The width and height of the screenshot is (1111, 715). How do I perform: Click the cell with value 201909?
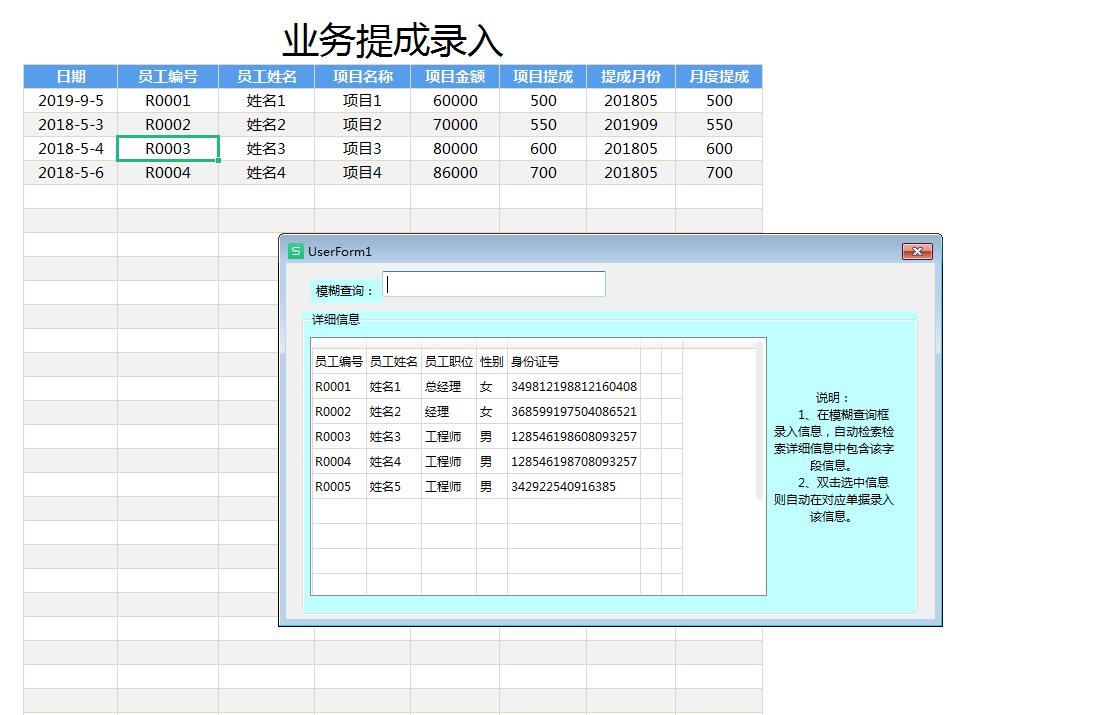click(x=629, y=124)
